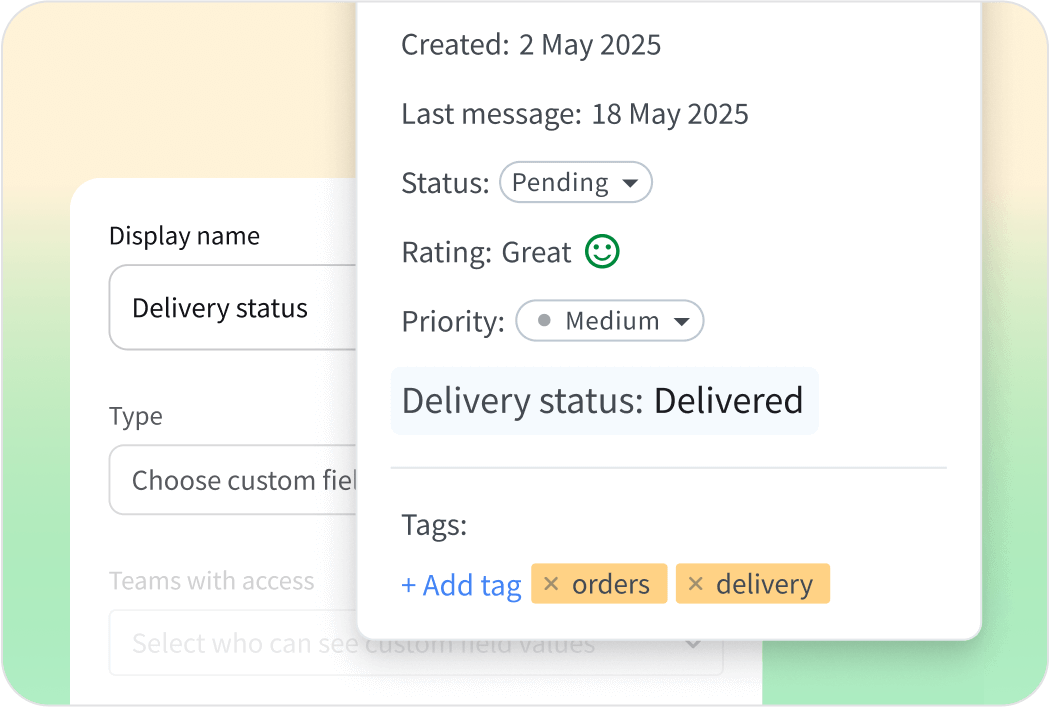Click the × icon on the orders tag
Screen dimensions: 1049x707
coord(553,584)
